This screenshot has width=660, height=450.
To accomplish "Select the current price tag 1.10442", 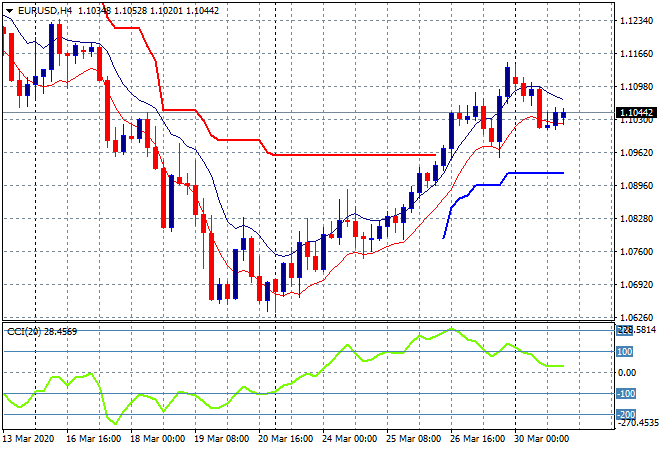I will pyautogui.click(x=636, y=112).
